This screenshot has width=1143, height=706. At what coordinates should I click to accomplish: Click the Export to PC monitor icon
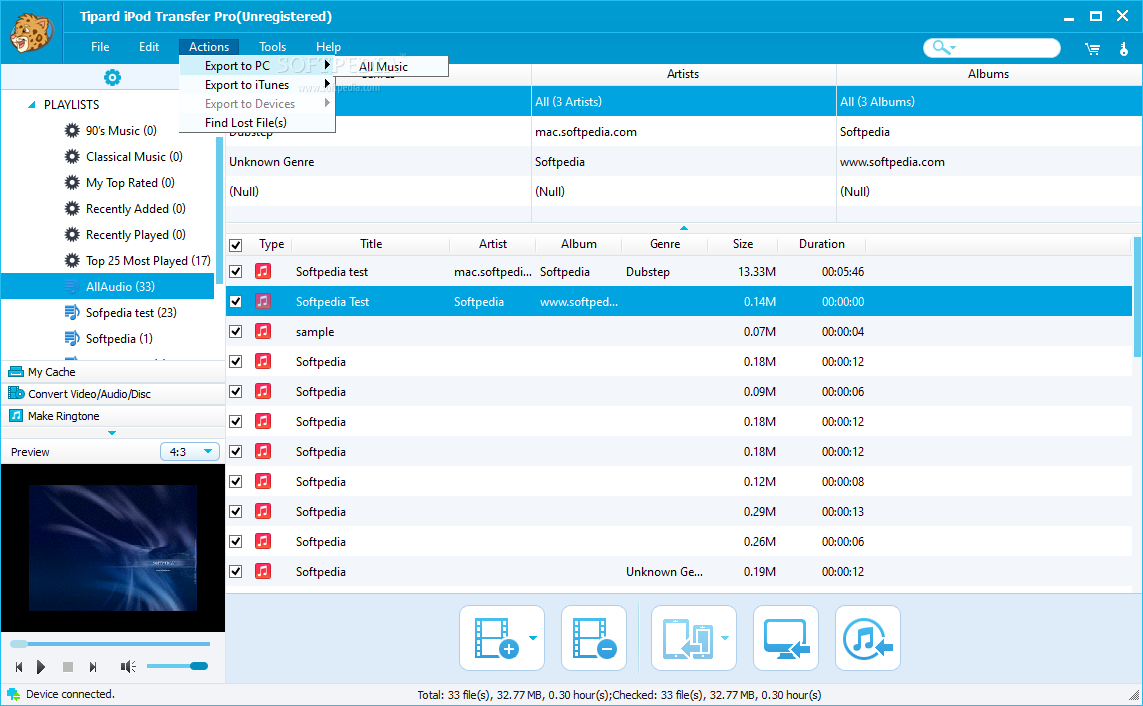tap(786, 638)
